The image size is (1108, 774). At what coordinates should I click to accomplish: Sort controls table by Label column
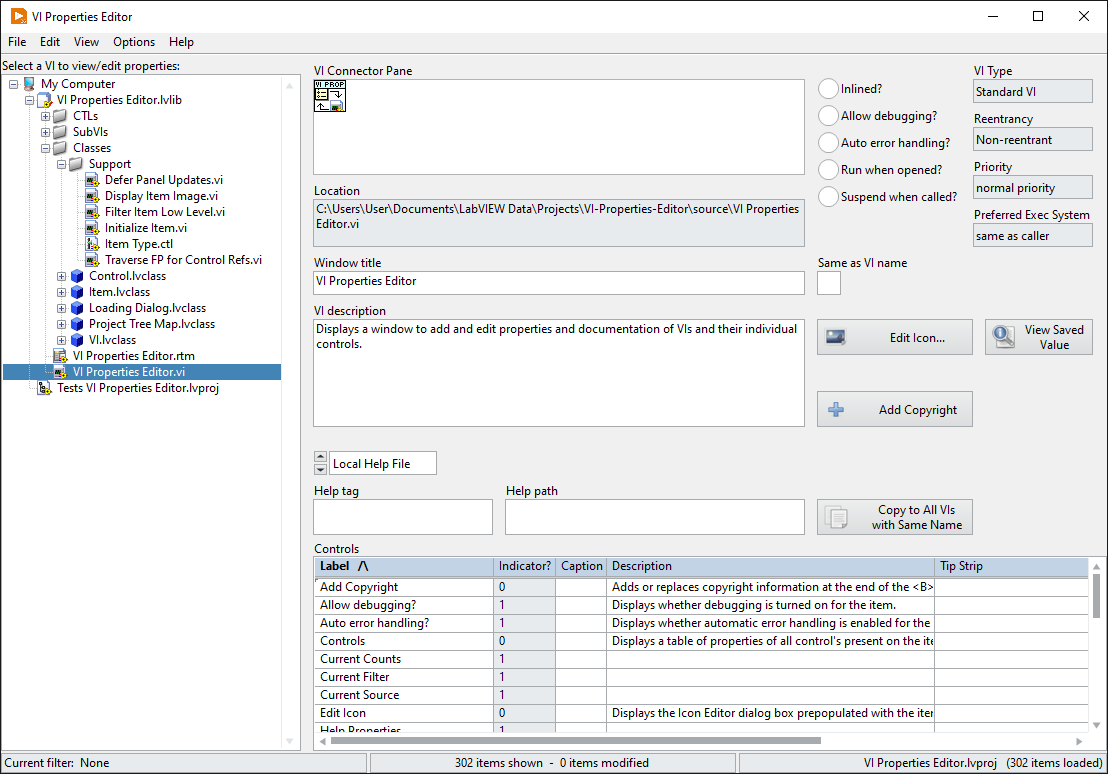click(x=403, y=566)
